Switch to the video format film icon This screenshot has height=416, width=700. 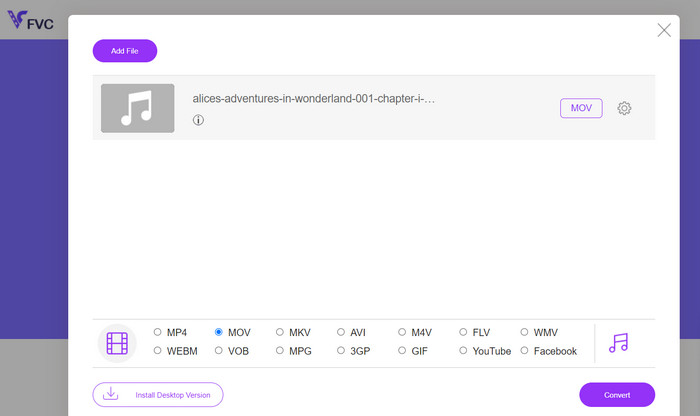[117, 343]
